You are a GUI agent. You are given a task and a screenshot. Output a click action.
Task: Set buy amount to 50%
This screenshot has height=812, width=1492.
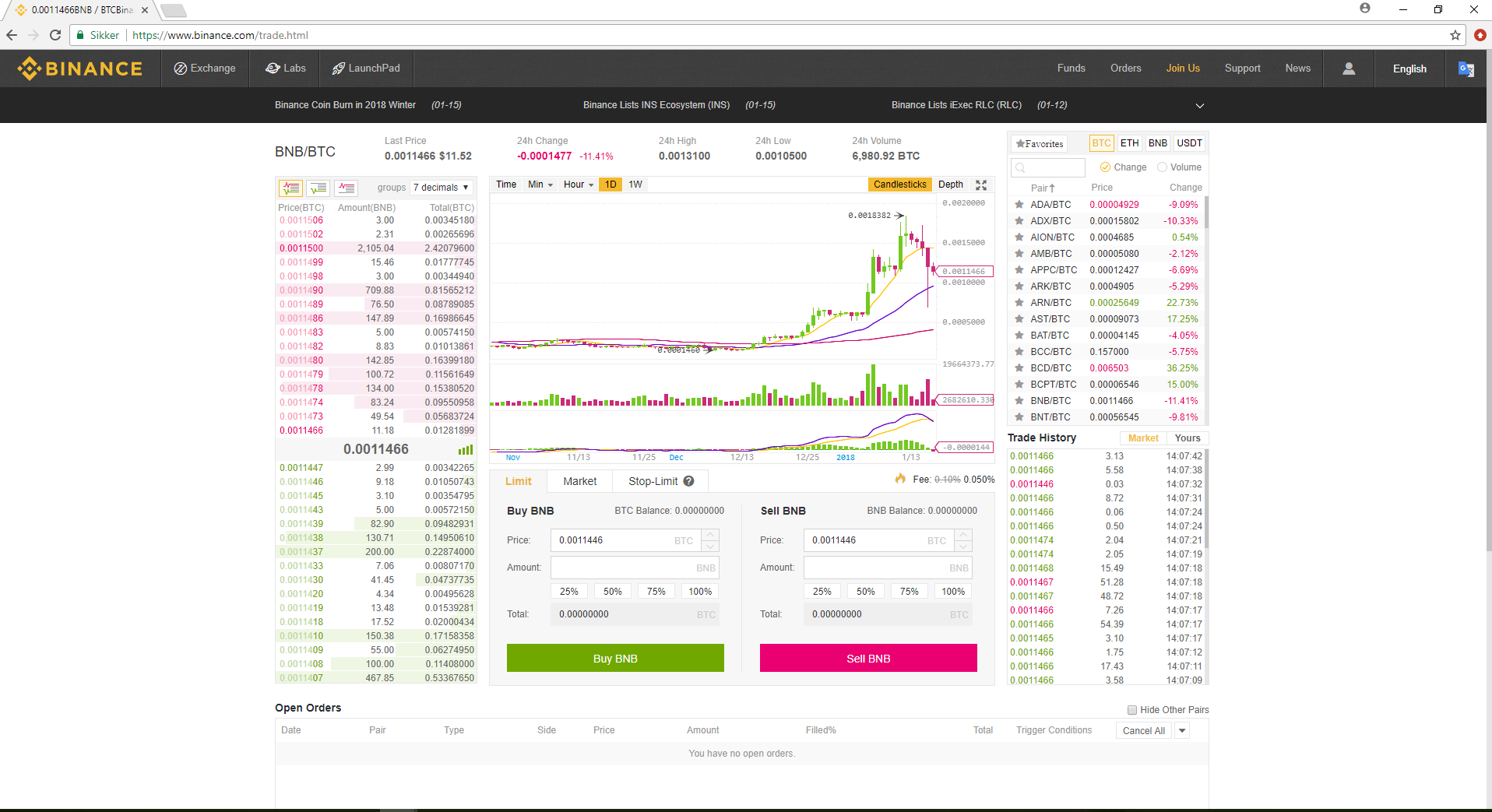pyautogui.click(x=613, y=592)
